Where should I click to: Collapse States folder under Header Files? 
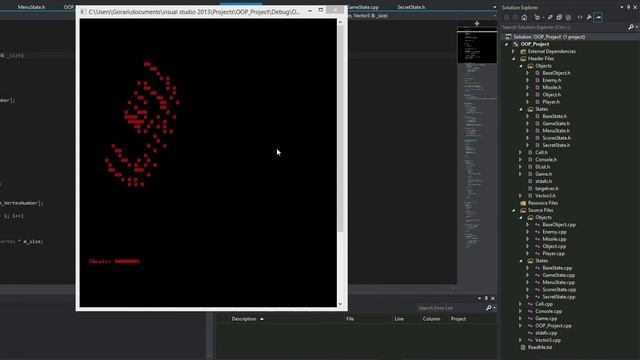(x=521, y=109)
